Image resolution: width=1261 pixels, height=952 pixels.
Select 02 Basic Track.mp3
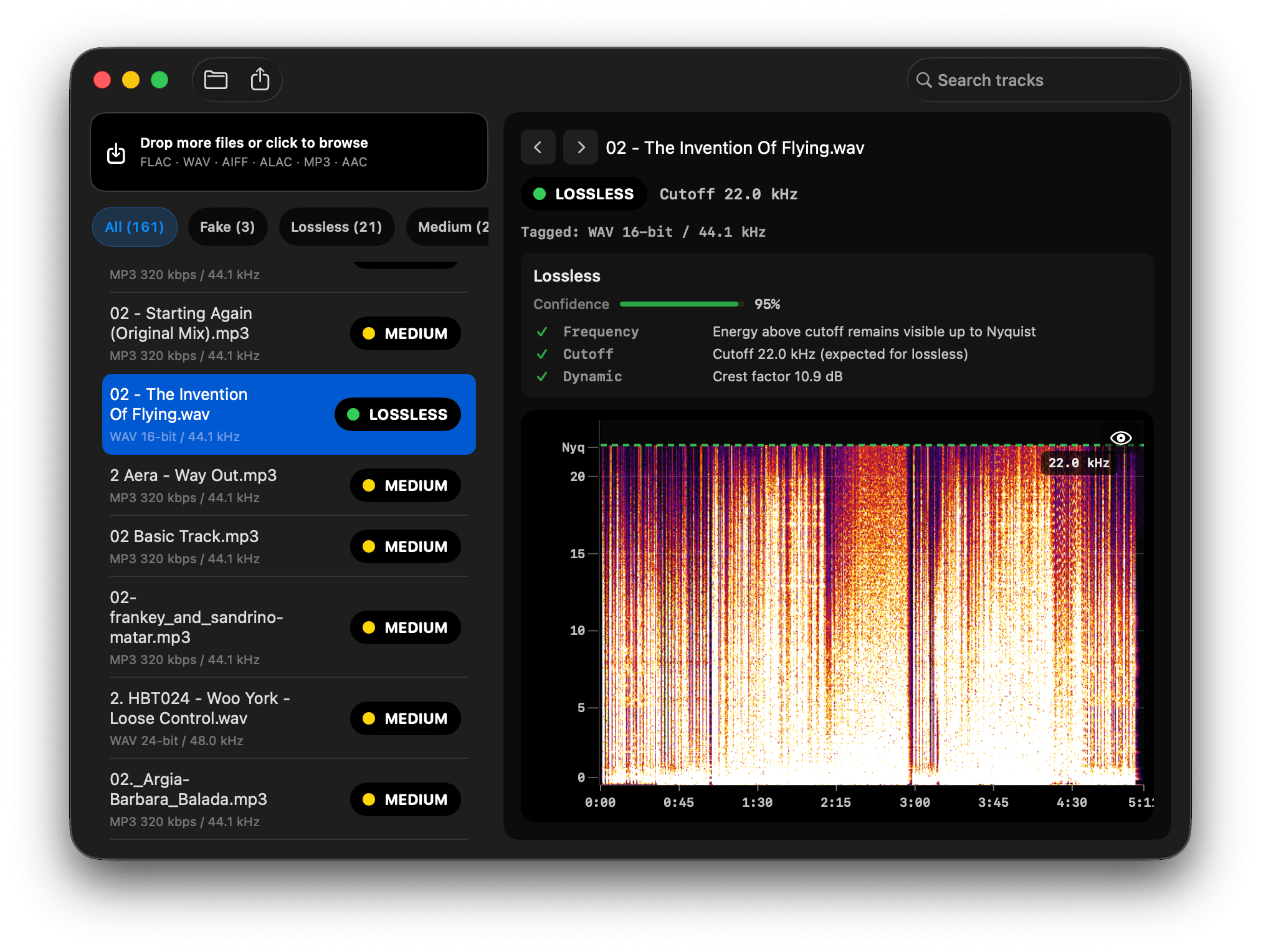pyautogui.click(x=289, y=546)
